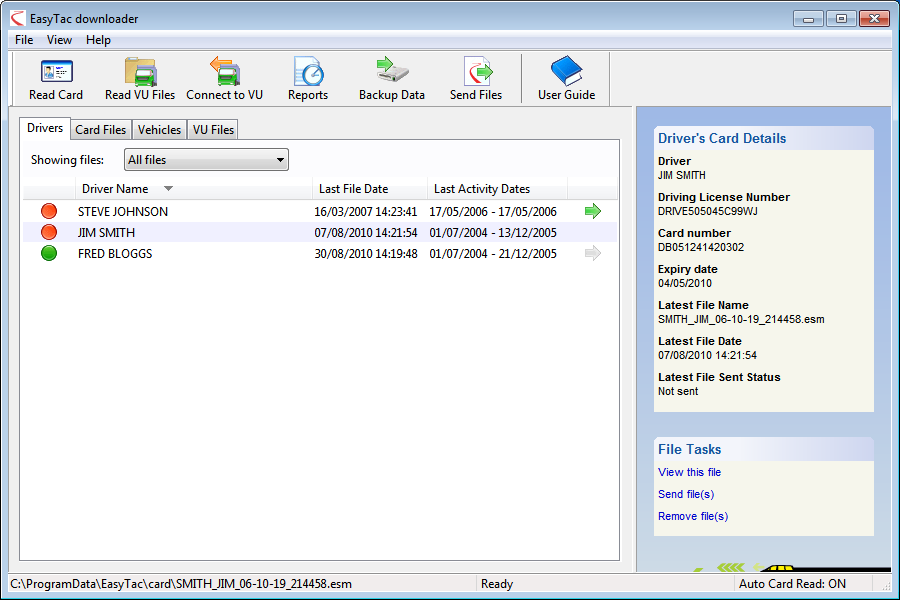Click activity dates 01/07/2004 - 13/12/2005
This screenshot has width=900, height=600.
(x=493, y=233)
